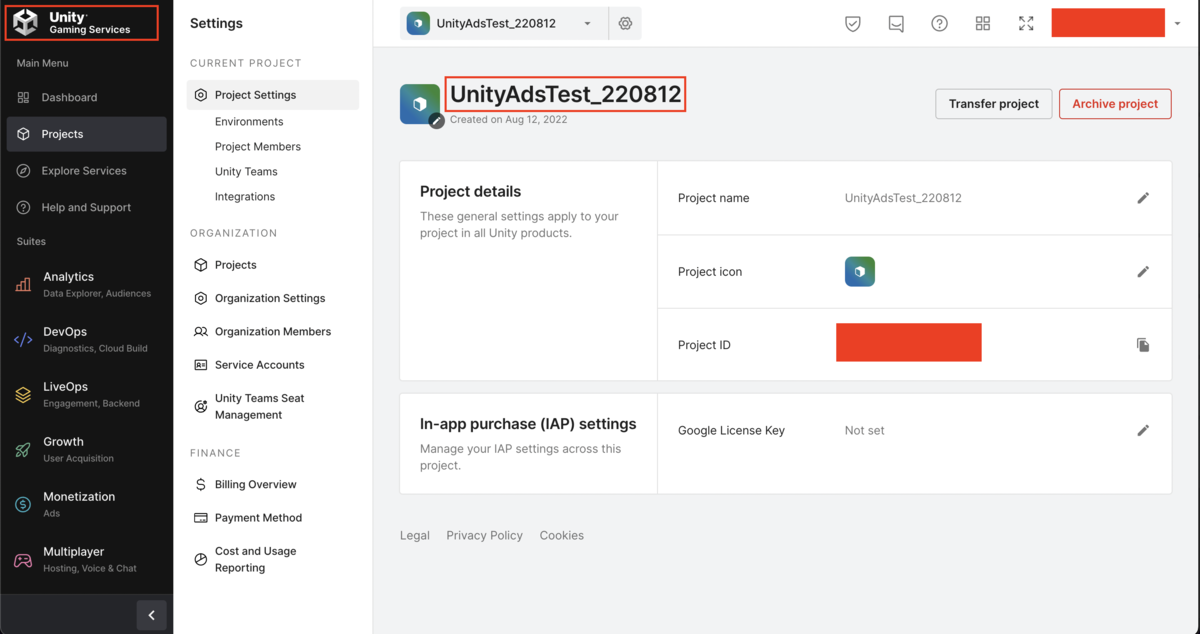Click the Analytics bar chart icon
The width and height of the screenshot is (1200, 634).
(x=23, y=285)
